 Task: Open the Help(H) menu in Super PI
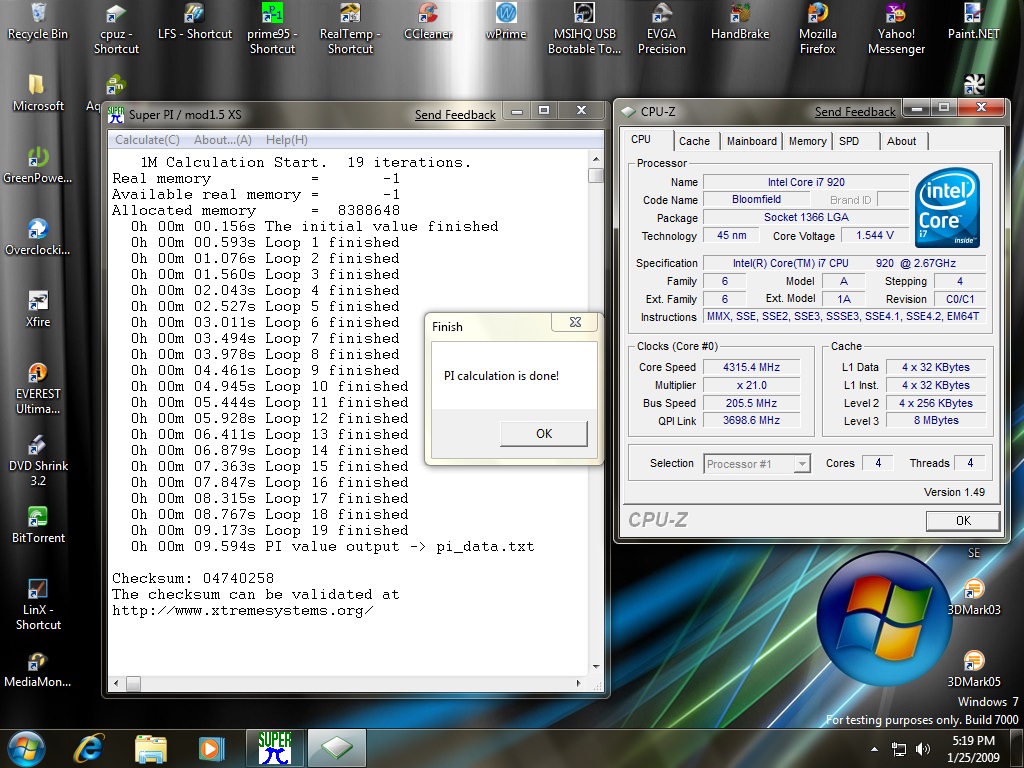pos(287,140)
